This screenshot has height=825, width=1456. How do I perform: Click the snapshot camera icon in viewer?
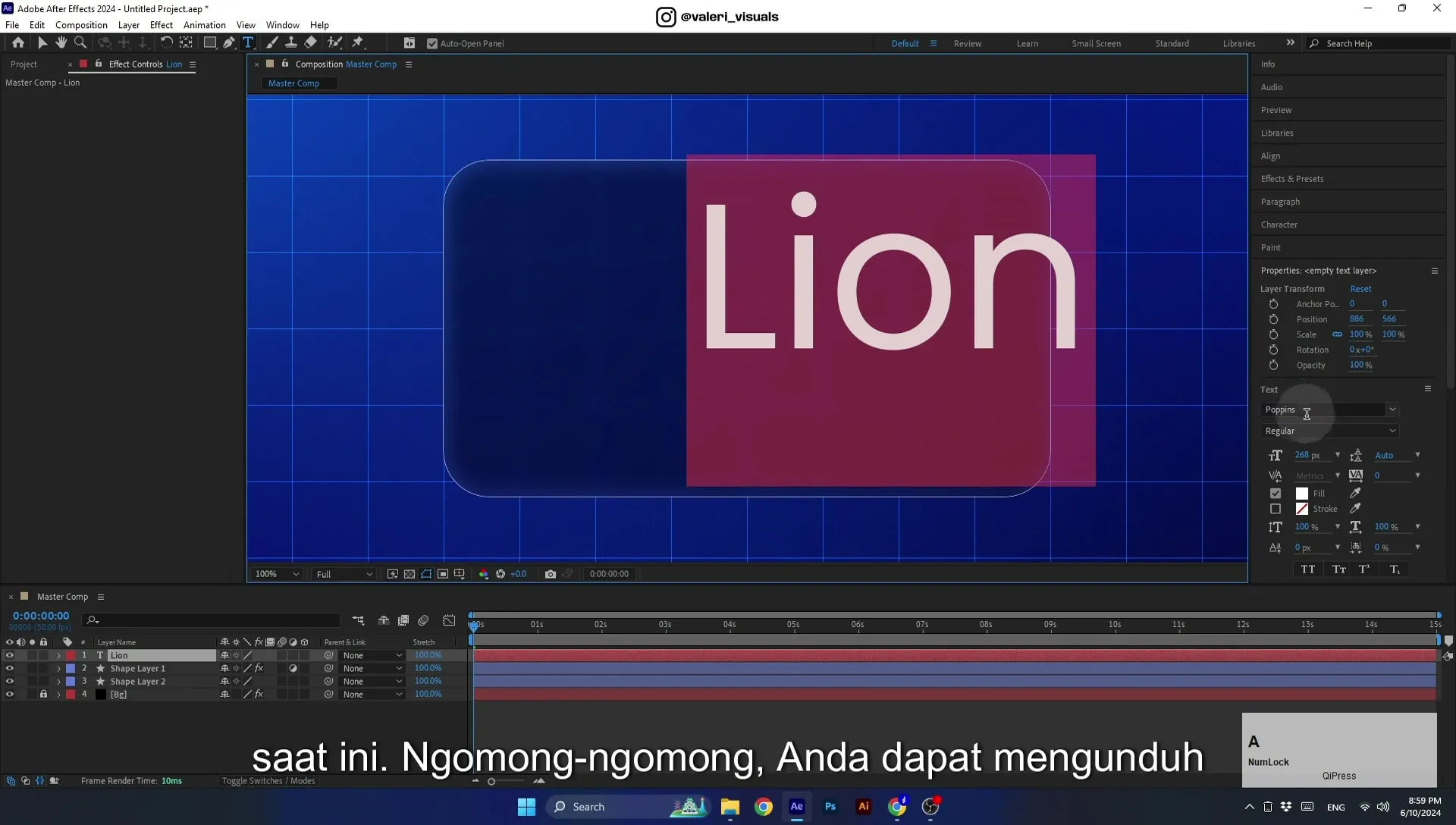click(x=551, y=574)
